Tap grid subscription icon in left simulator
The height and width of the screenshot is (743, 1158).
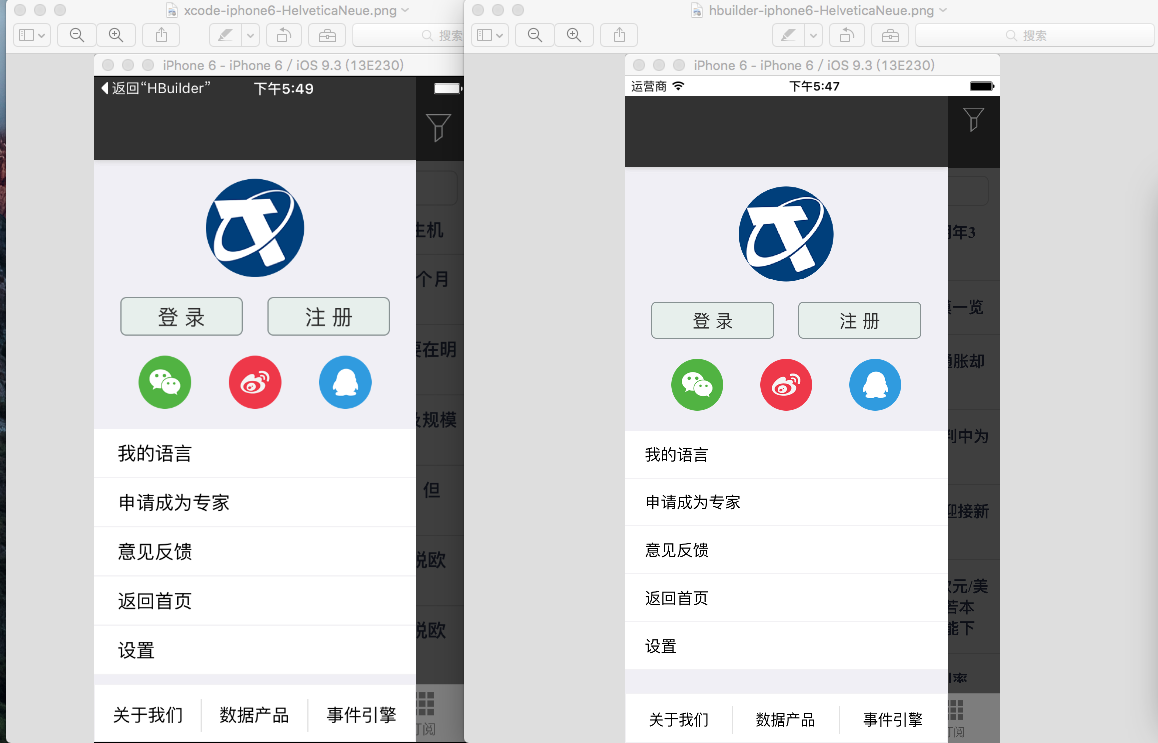(426, 704)
